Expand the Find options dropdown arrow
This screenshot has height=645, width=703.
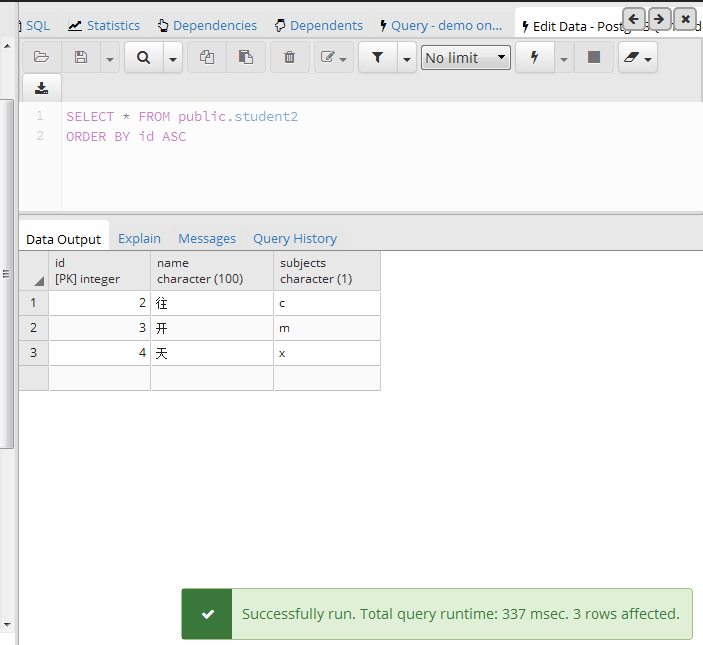(x=173, y=57)
